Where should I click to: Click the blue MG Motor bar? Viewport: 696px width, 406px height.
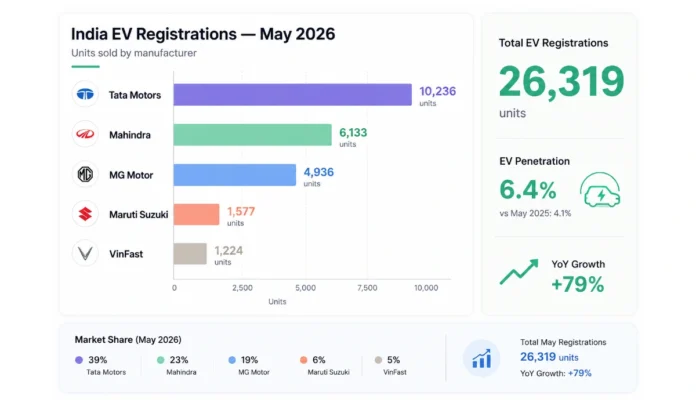pos(235,175)
